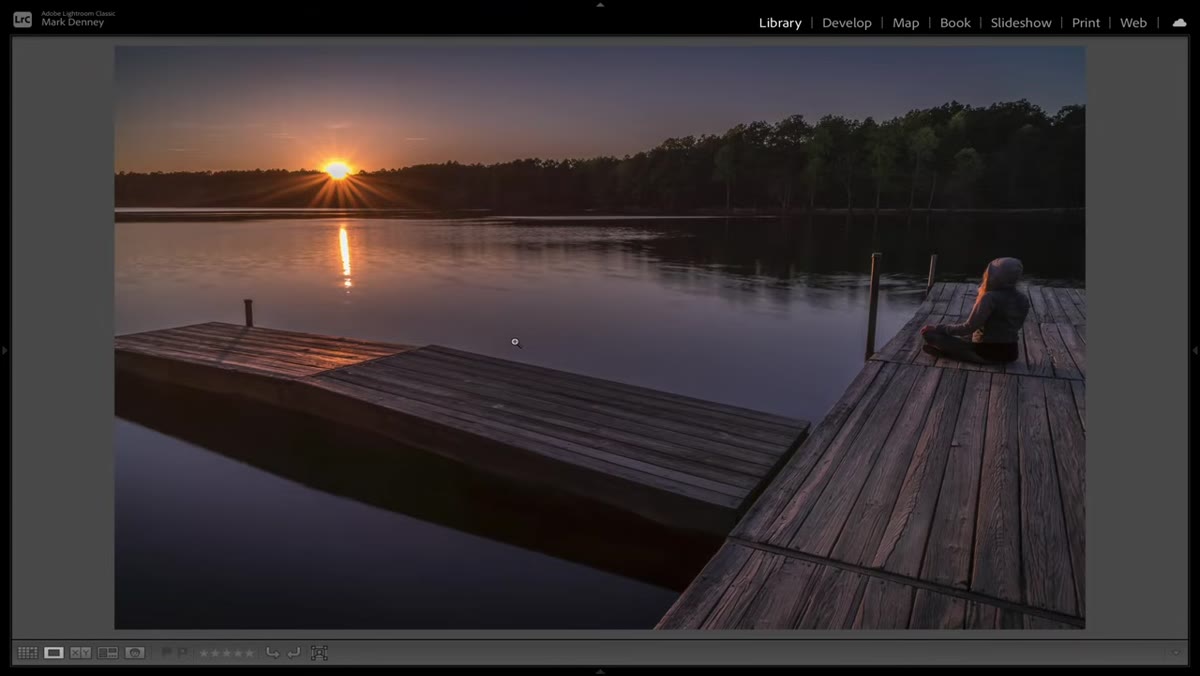The height and width of the screenshot is (676, 1200).
Task: Click the Lrc application logo
Action: click(22, 19)
